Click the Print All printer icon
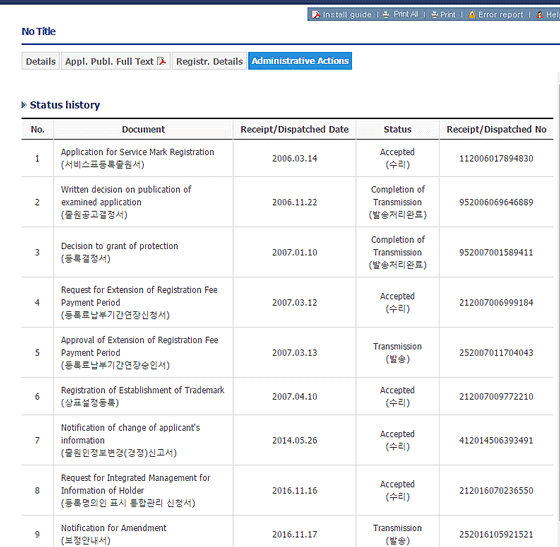 [386, 15]
